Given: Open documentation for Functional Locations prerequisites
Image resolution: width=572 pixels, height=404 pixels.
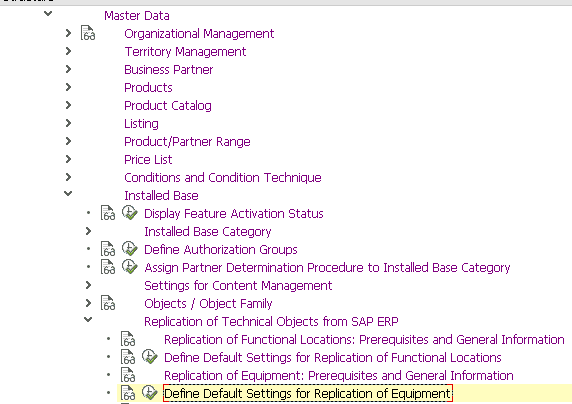Looking at the screenshot, I should click(128, 339).
